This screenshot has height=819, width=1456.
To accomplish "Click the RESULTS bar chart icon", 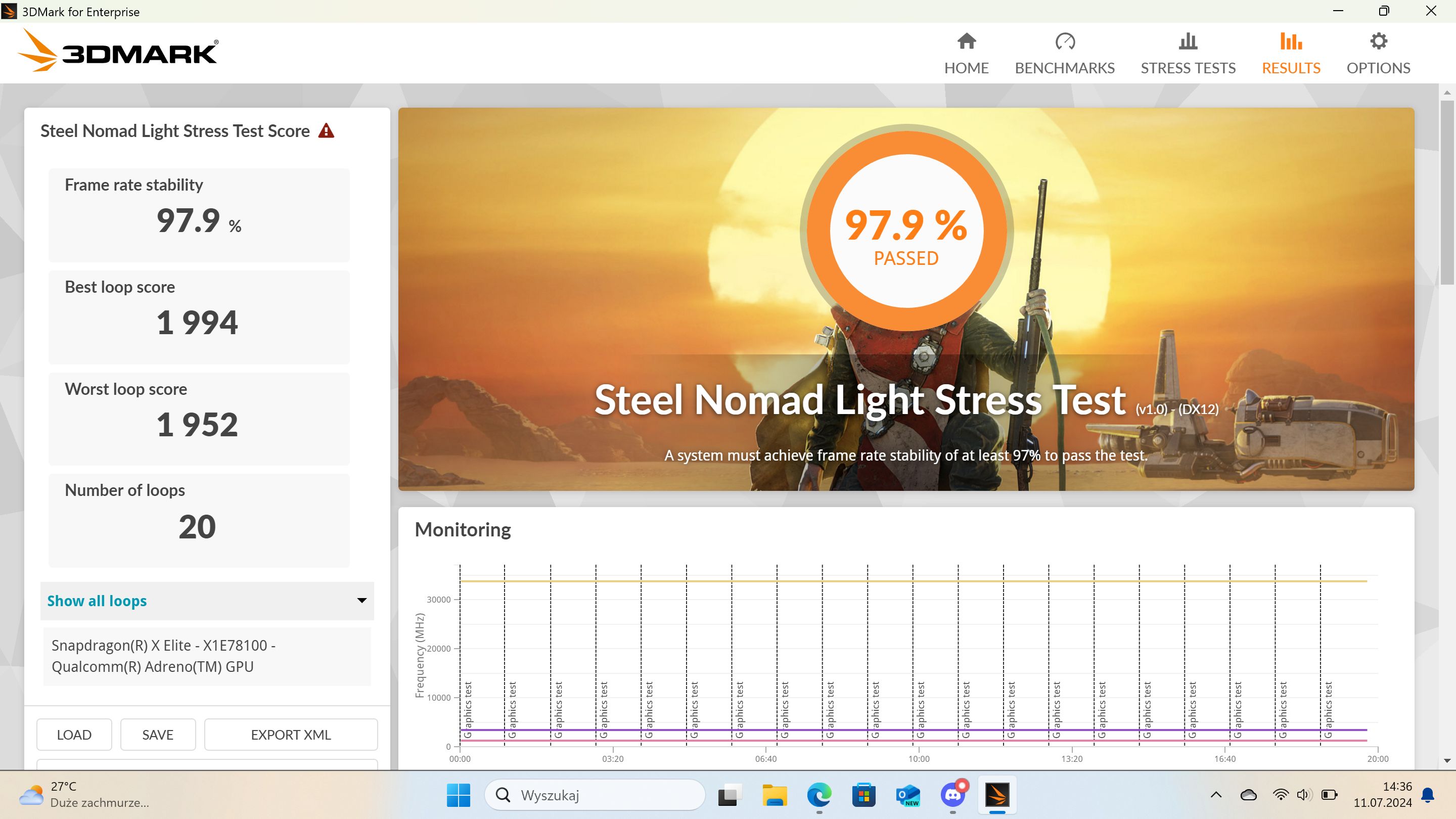I will [1291, 41].
